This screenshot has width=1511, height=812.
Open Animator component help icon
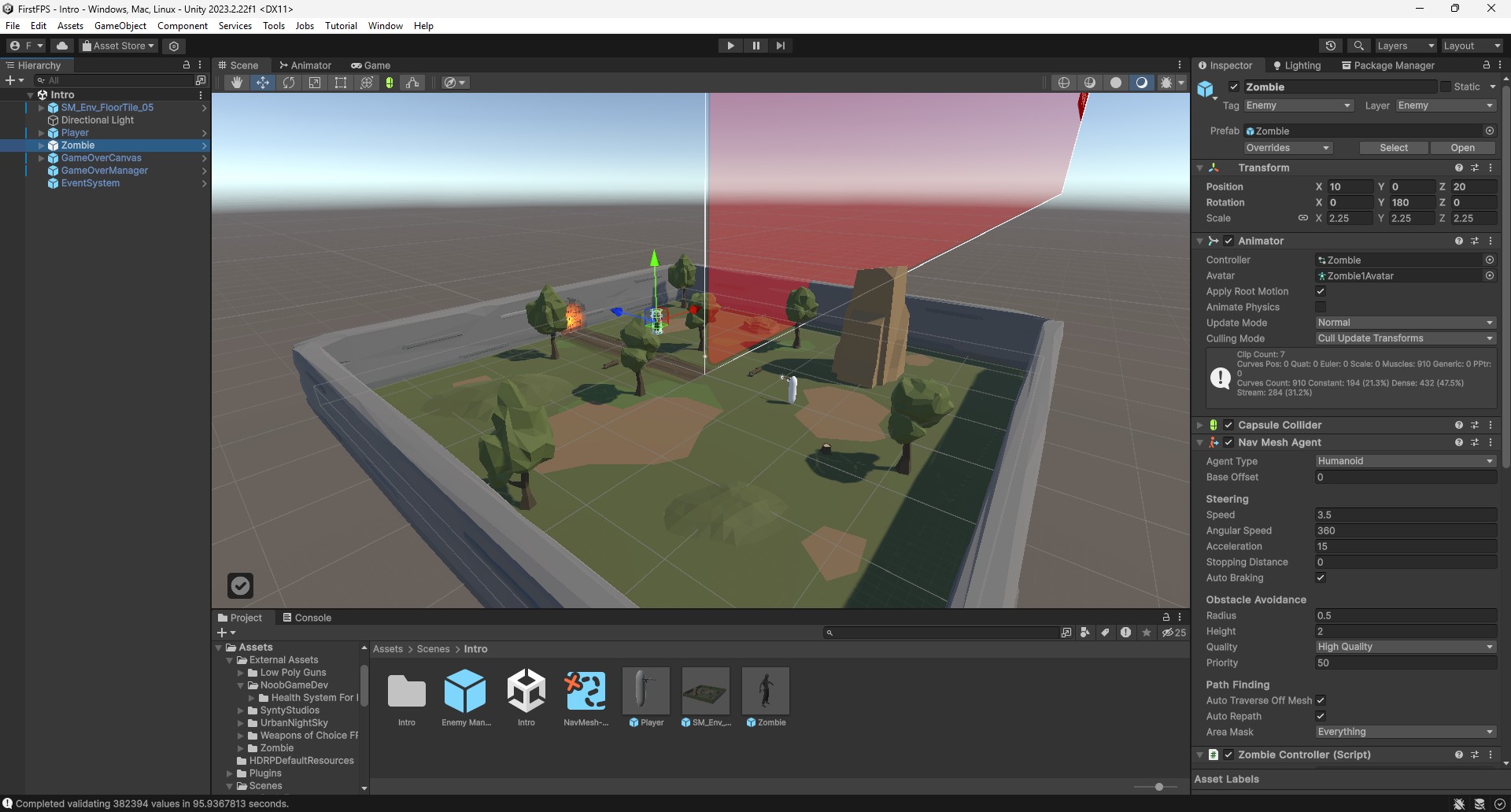coord(1459,241)
